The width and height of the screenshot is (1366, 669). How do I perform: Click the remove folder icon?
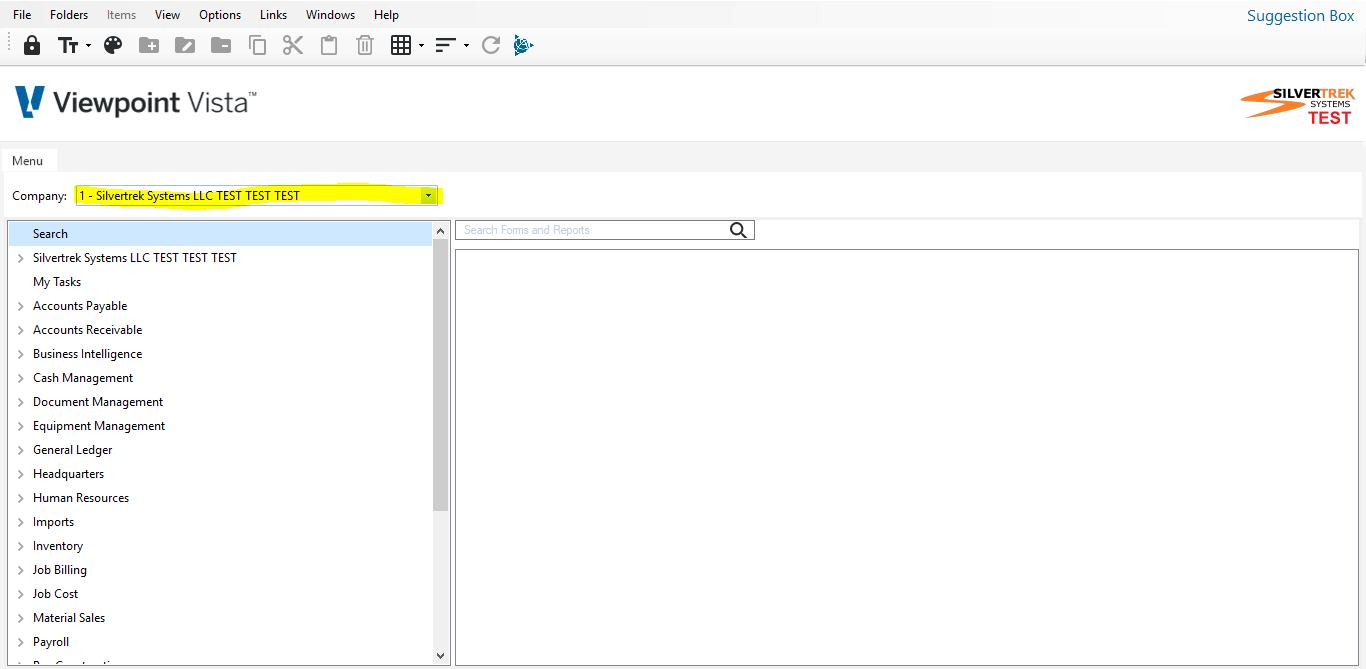click(x=221, y=45)
